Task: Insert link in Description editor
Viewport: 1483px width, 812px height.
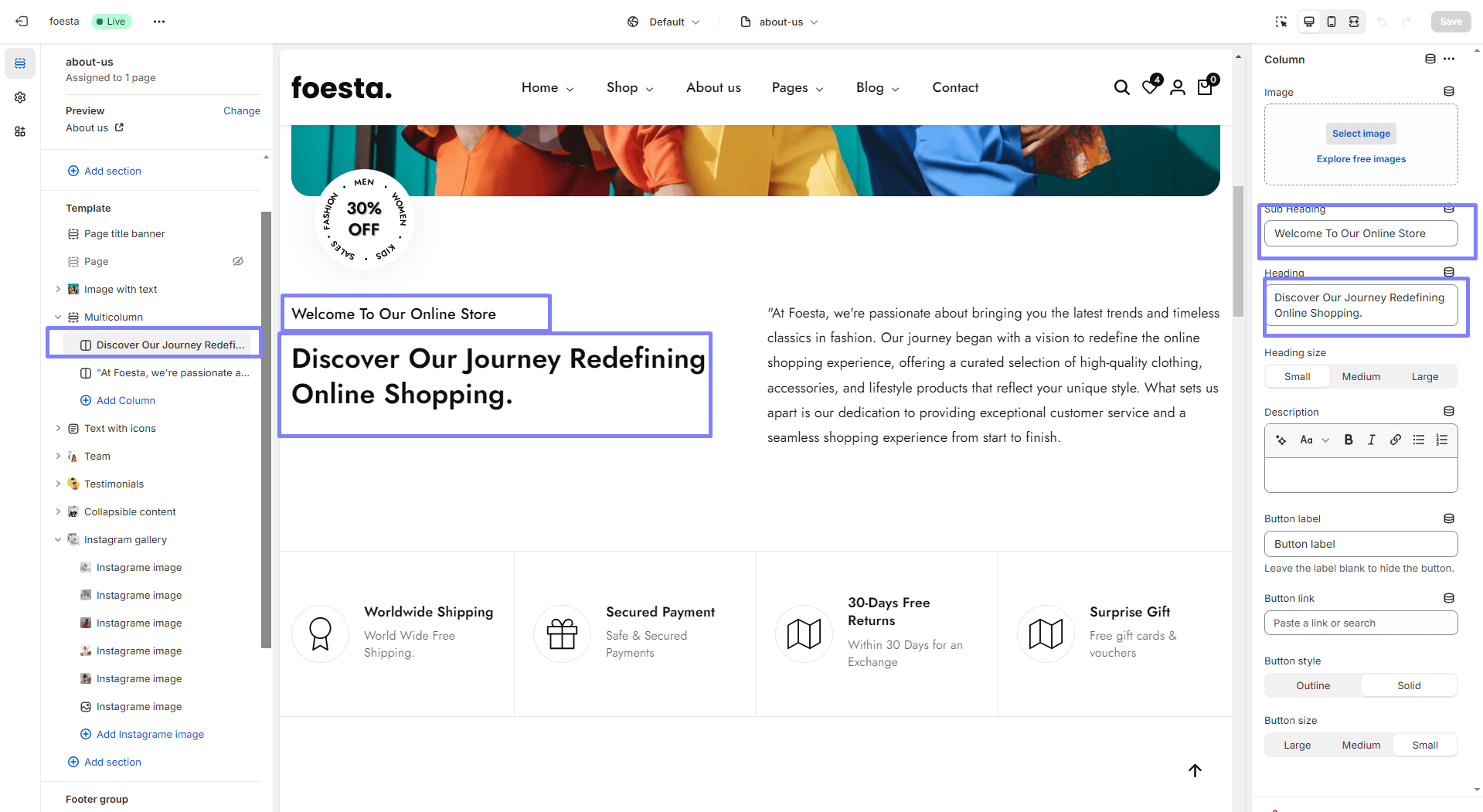Action: point(1395,440)
